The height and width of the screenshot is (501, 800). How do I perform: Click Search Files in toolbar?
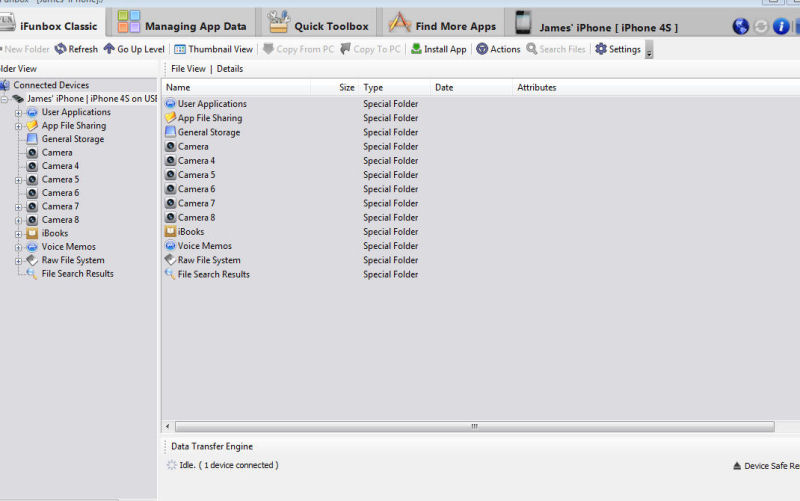(x=556, y=49)
